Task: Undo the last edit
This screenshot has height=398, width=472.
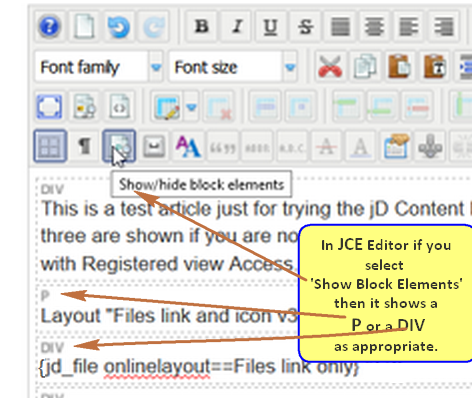Action: 119,26
